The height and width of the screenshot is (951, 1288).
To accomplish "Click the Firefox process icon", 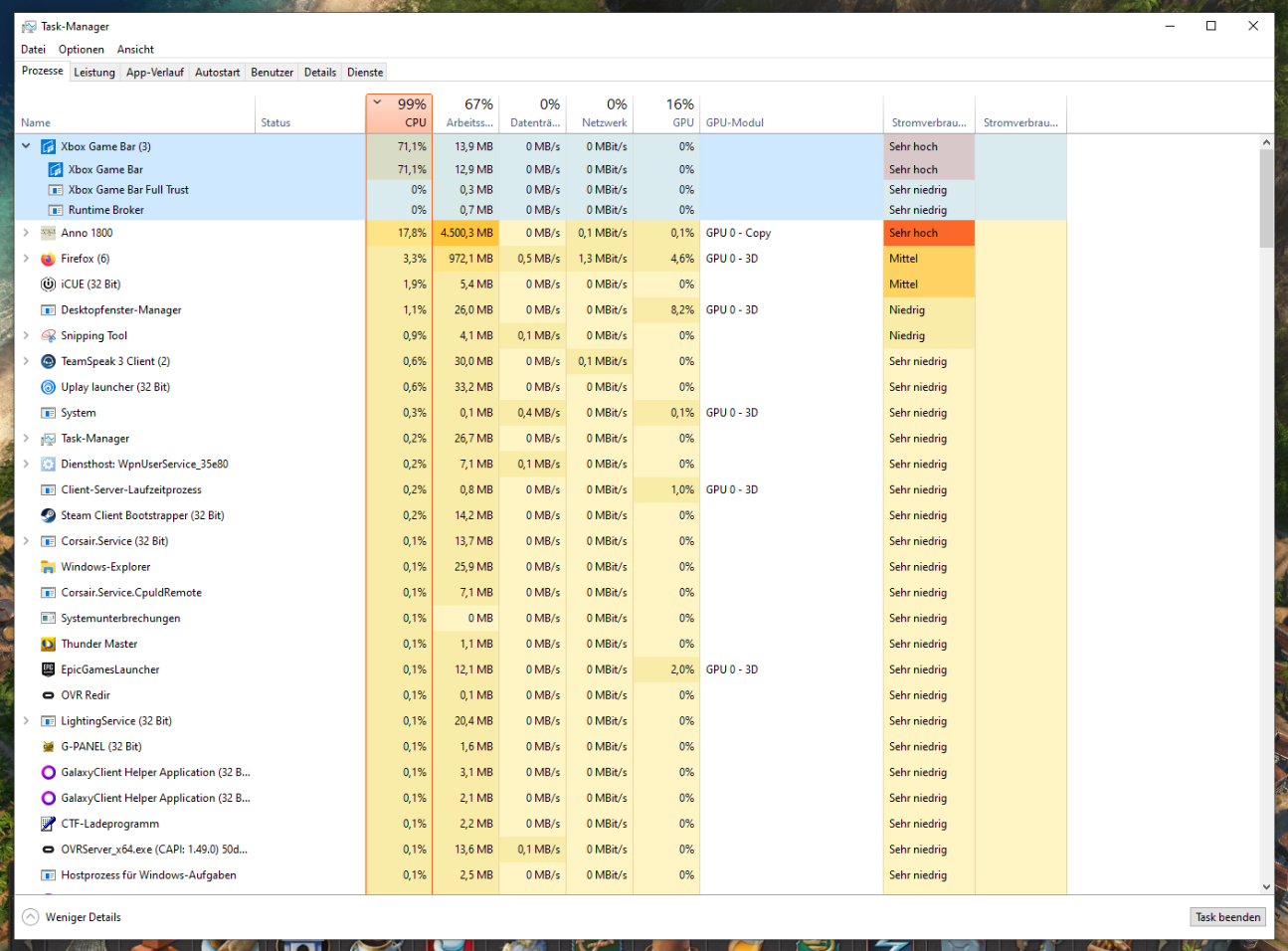I will pos(48,259).
